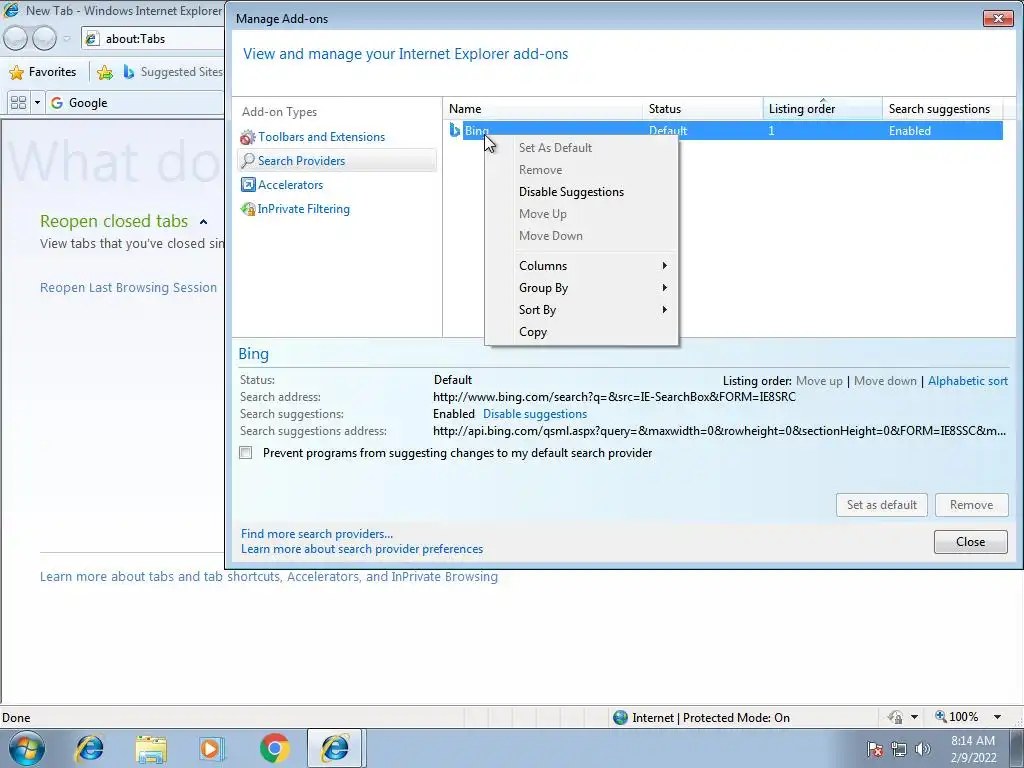Click the InPrivate Filtering status bar icon
Viewport: 1024px width, 768px height.
click(x=895, y=717)
